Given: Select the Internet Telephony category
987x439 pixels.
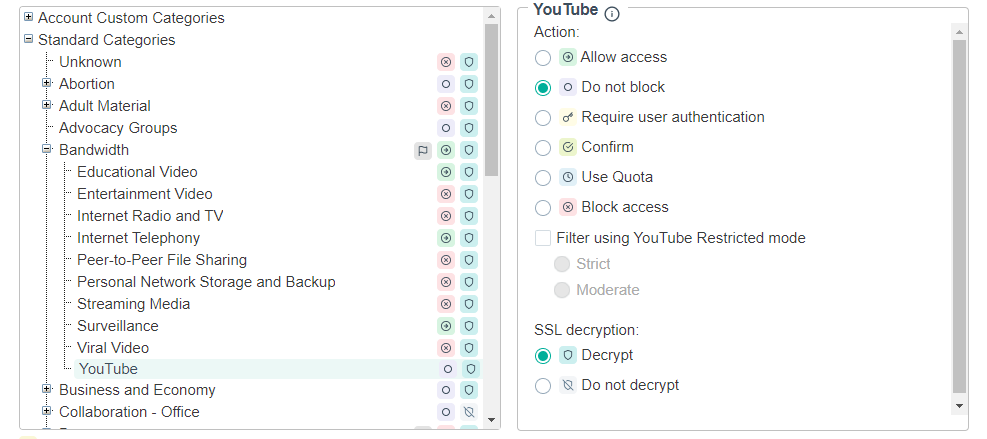Looking at the screenshot, I should pyautogui.click(x=138, y=238).
